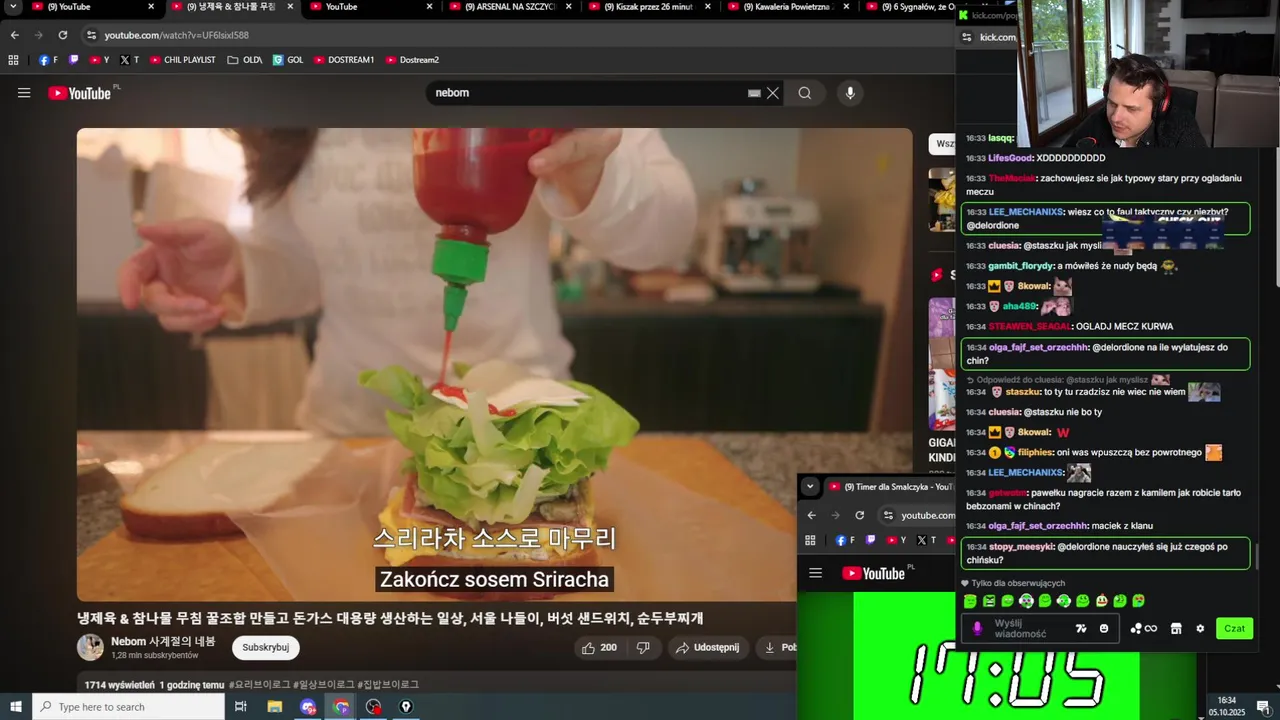Viewport: 1280px width, 720px height.
Task: Open the Nebom channel avatar
Action: [x=90, y=647]
